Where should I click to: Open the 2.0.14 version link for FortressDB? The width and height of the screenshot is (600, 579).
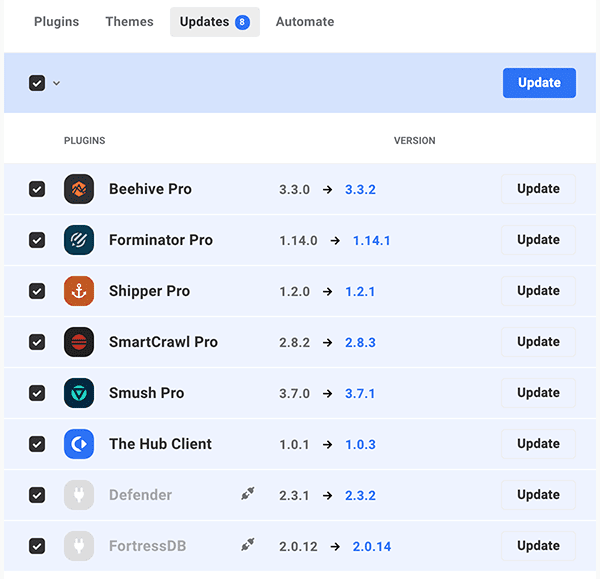click(x=372, y=546)
